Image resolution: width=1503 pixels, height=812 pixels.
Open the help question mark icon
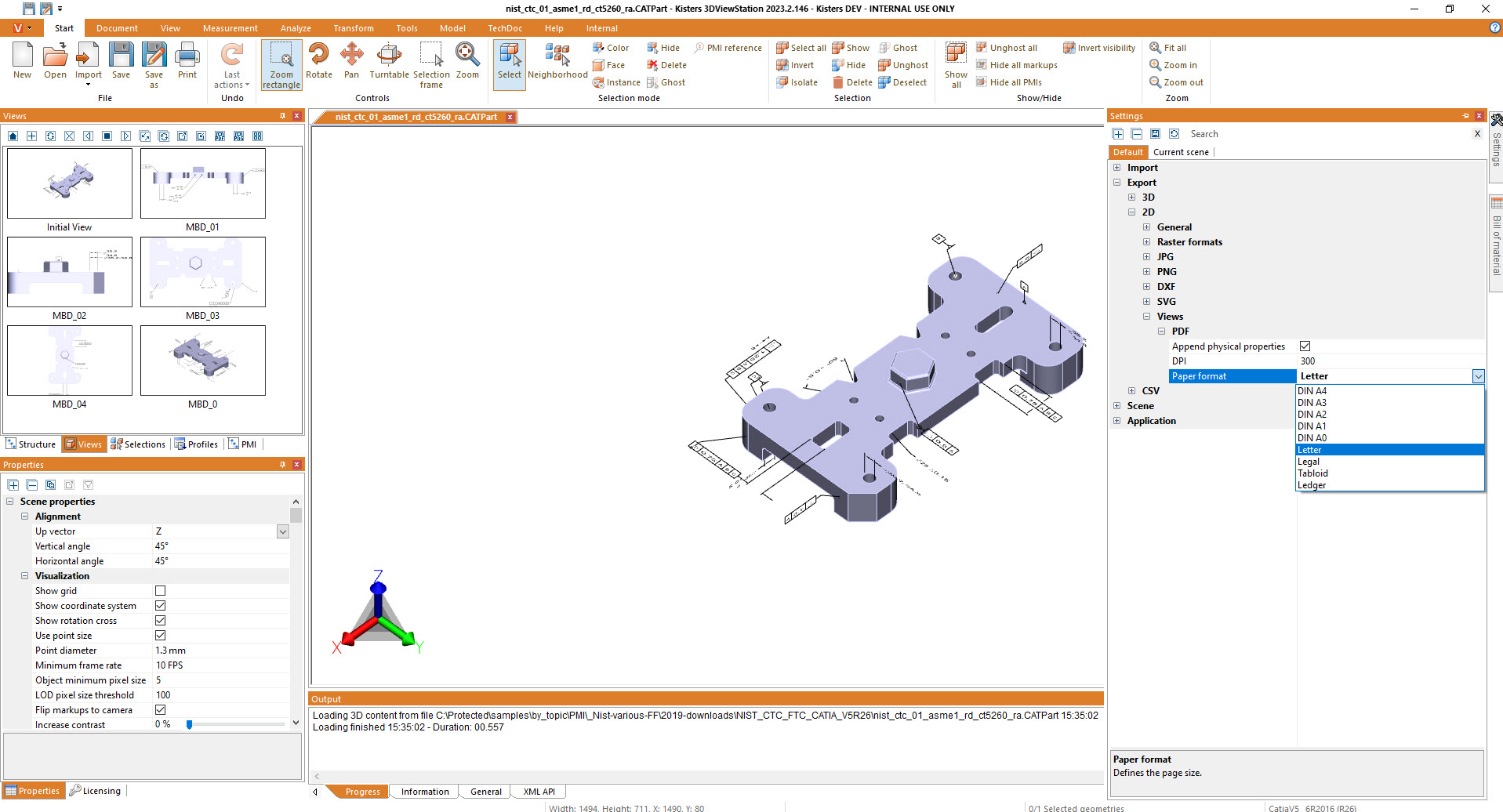pyautogui.click(x=1494, y=27)
